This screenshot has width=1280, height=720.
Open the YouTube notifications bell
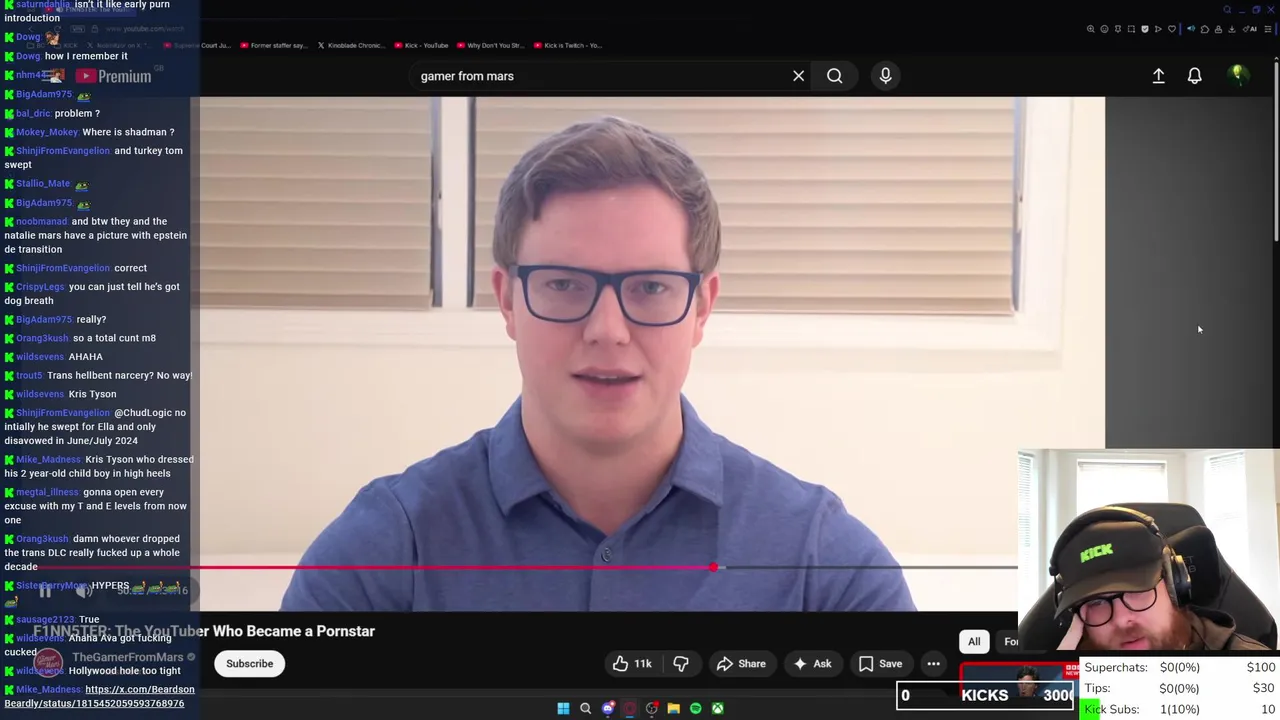1194,76
